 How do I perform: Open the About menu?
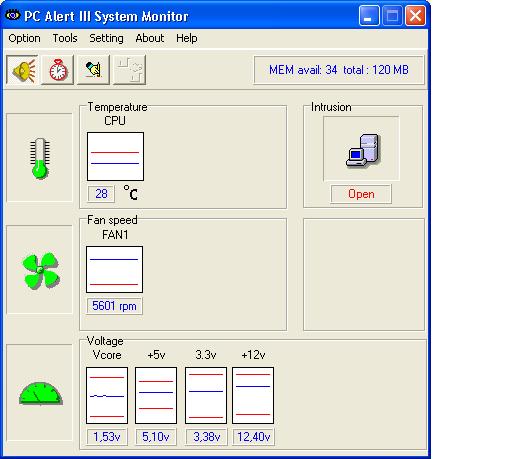coord(150,38)
